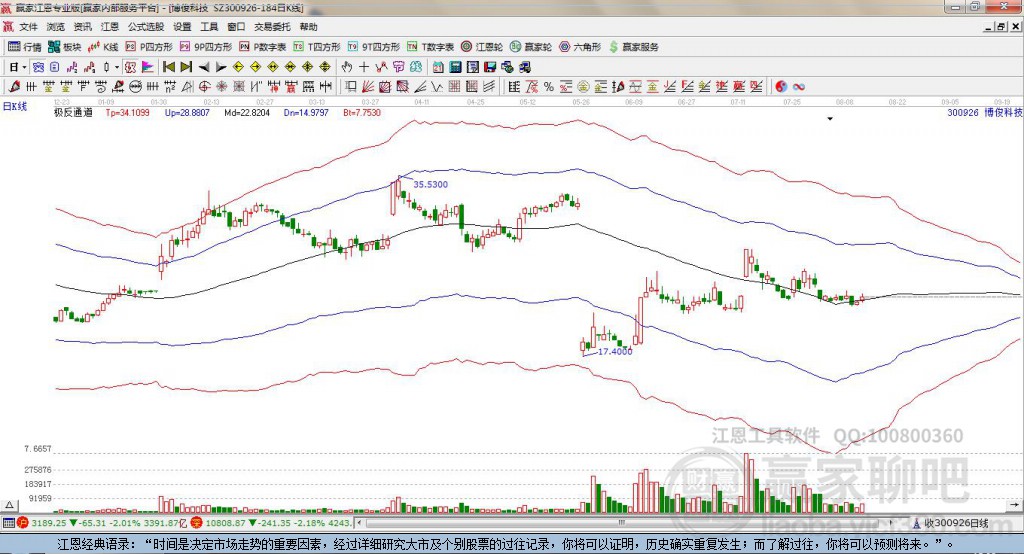Jump to first bar icon
Image resolution: width=1024 pixels, height=554 pixels.
[168, 67]
